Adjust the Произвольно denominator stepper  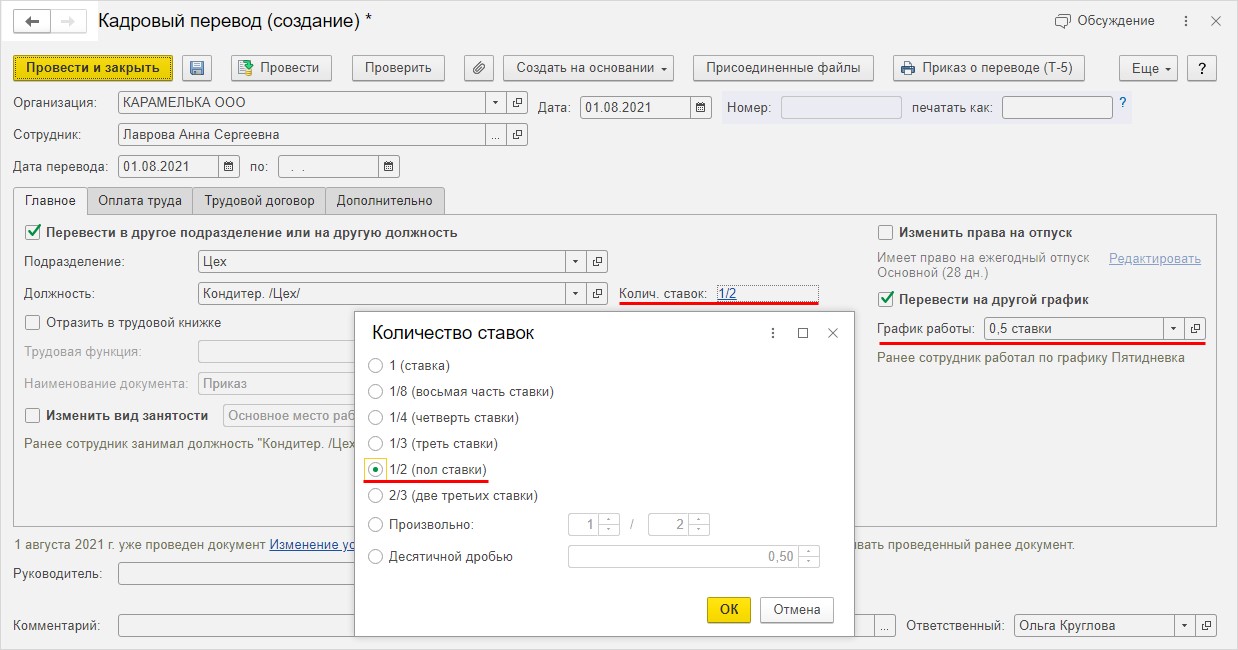699,524
